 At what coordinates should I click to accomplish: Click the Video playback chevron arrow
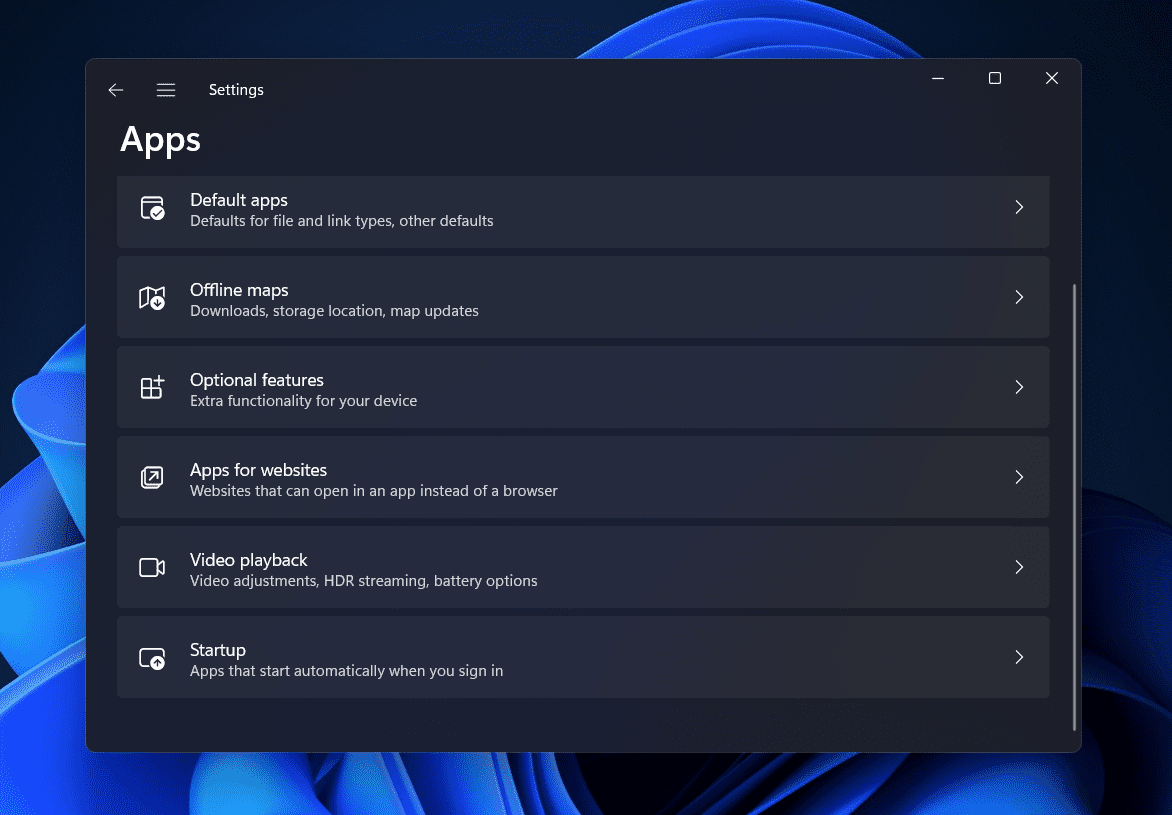[x=1019, y=567]
